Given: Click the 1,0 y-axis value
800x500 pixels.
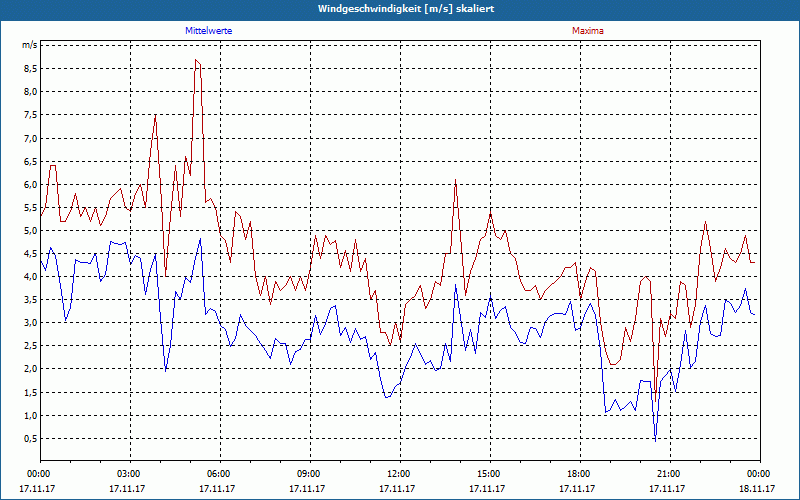Looking at the screenshot, I should (x=30, y=415).
